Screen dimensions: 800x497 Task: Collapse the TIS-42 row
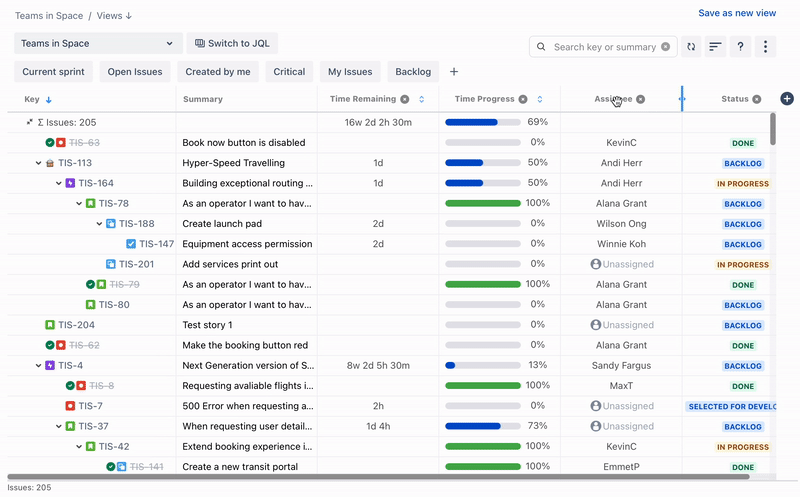pos(79,447)
